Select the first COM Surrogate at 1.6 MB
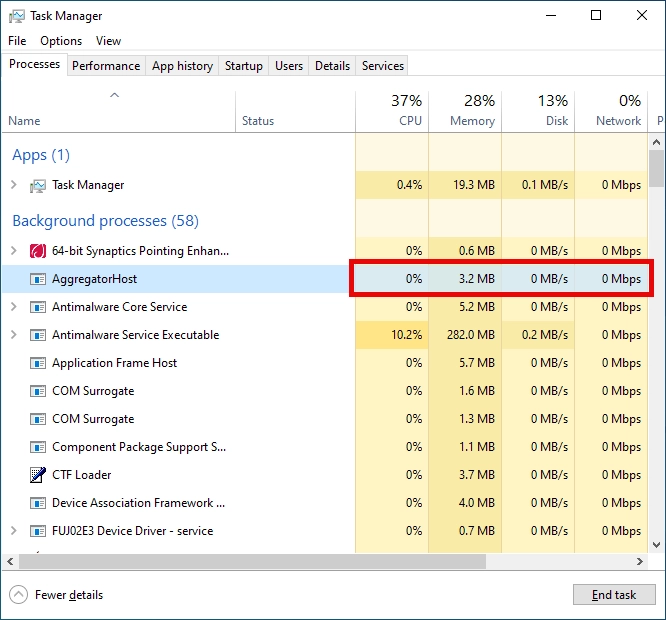 [93, 391]
